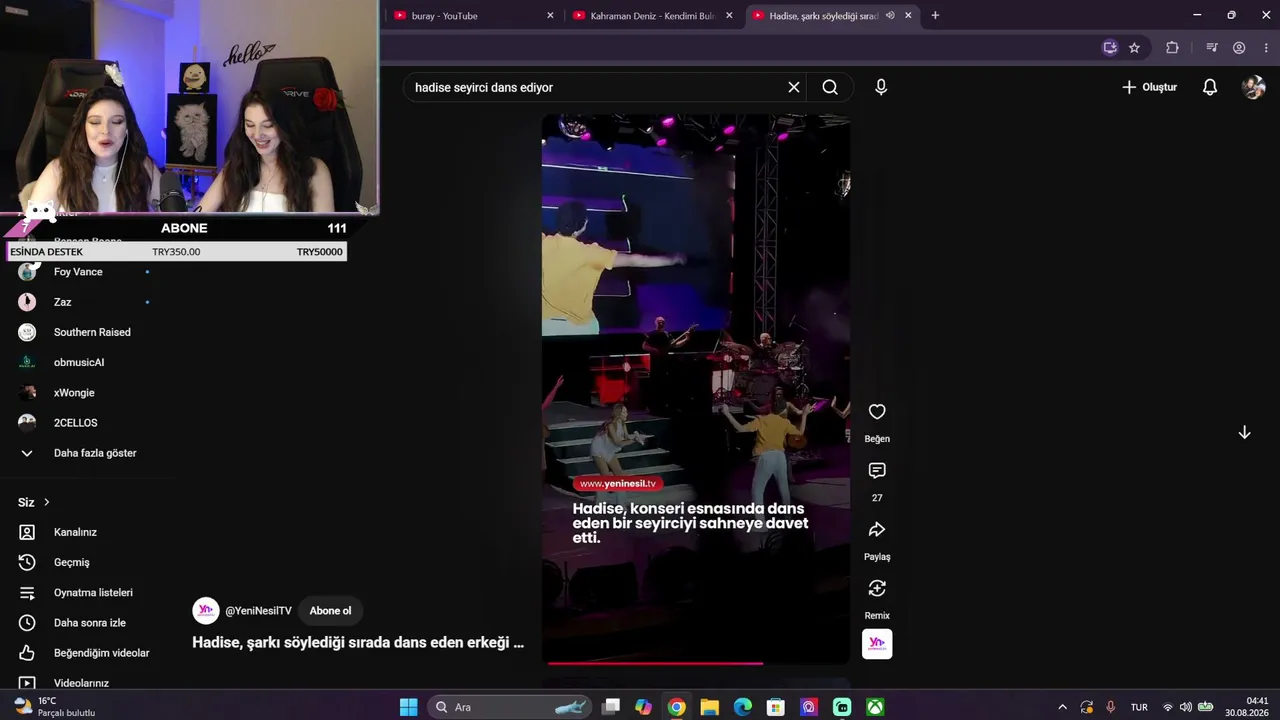Open the YouTube account avatar menu

click(x=1253, y=87)
